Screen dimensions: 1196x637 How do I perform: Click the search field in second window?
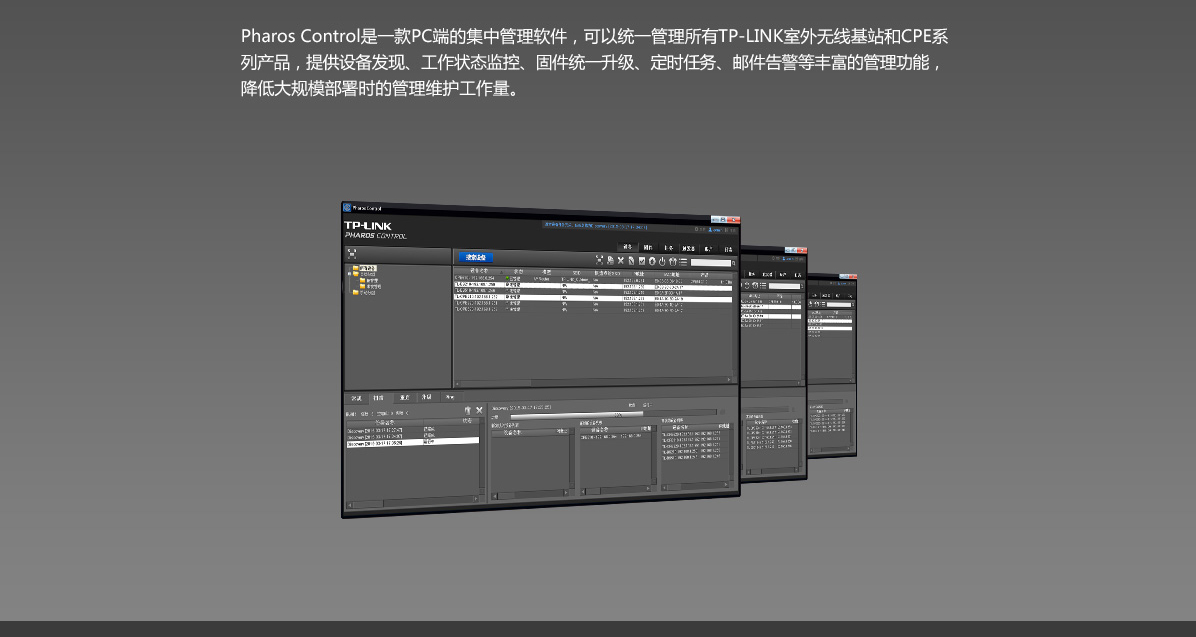tap(784, 286)
